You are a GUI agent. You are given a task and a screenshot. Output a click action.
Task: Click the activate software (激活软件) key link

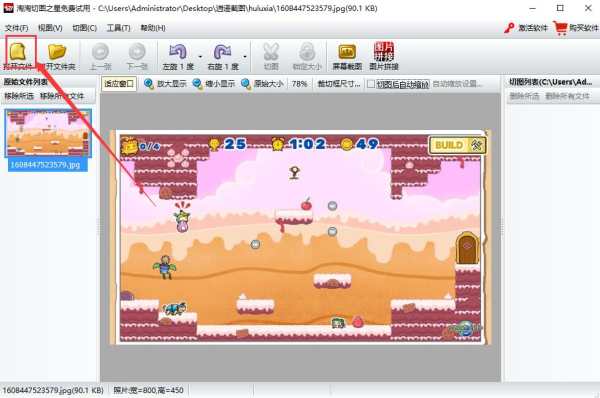tap(526, 28)
